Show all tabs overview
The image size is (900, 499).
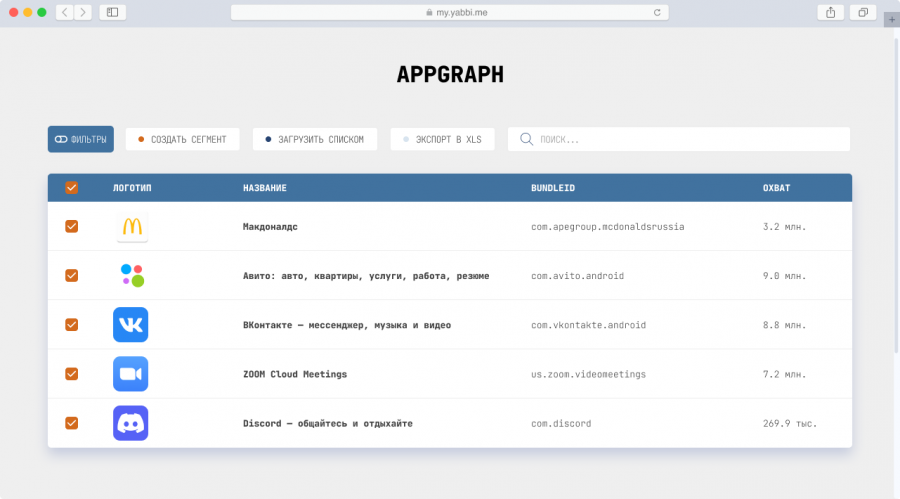(863, 12)
